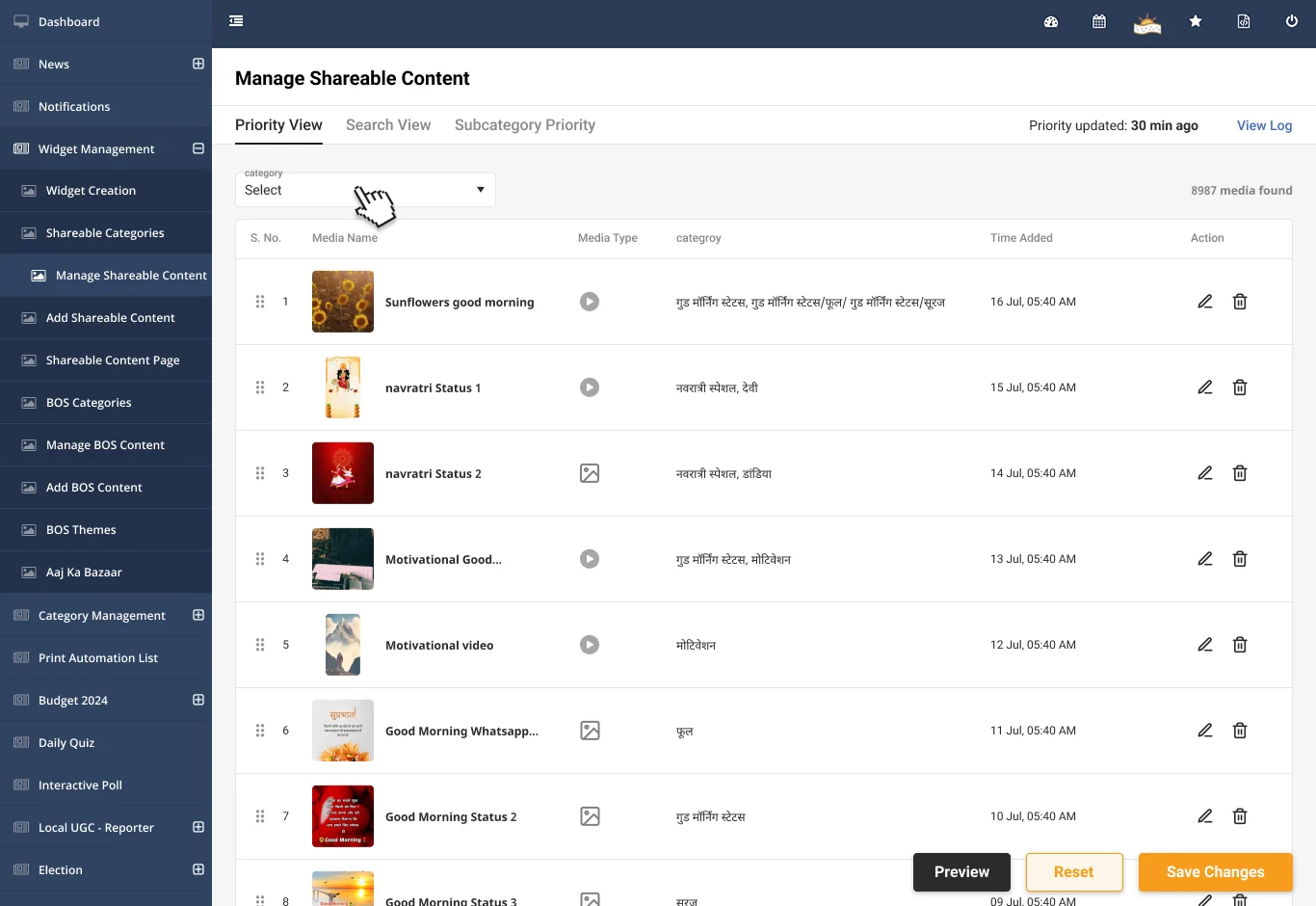
Task: Delete Good Morning Status 2 row
Action: [x=1240, y=816]
